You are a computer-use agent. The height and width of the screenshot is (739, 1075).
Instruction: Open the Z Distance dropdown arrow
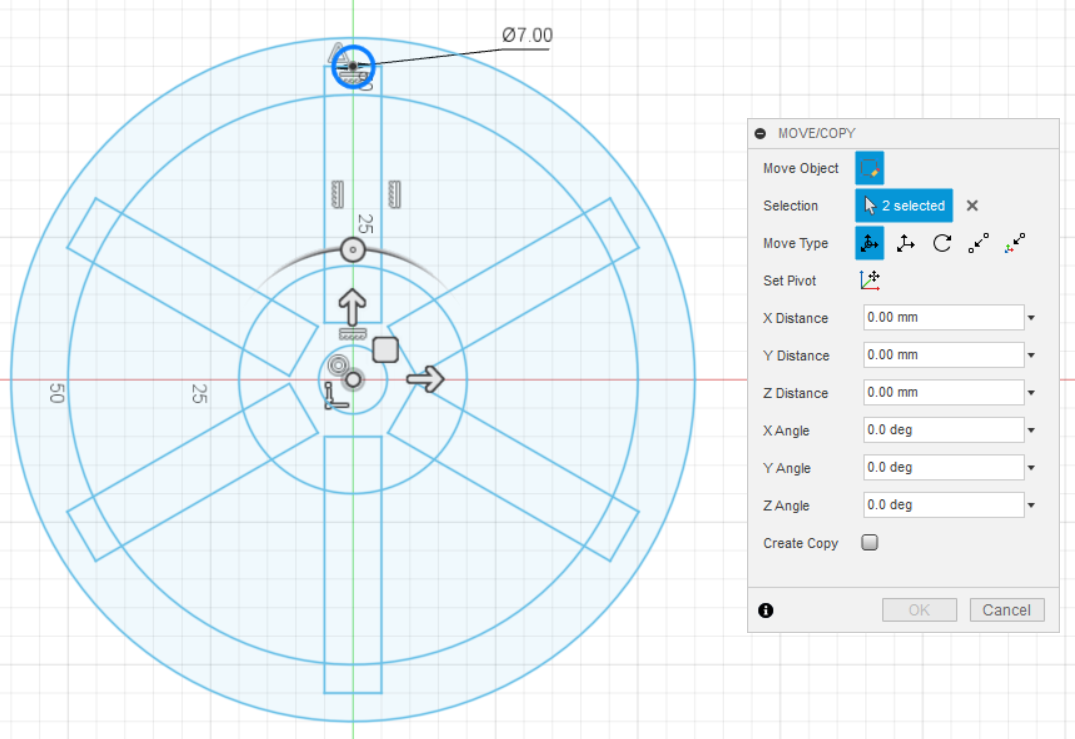click(x=1031, y=393)
